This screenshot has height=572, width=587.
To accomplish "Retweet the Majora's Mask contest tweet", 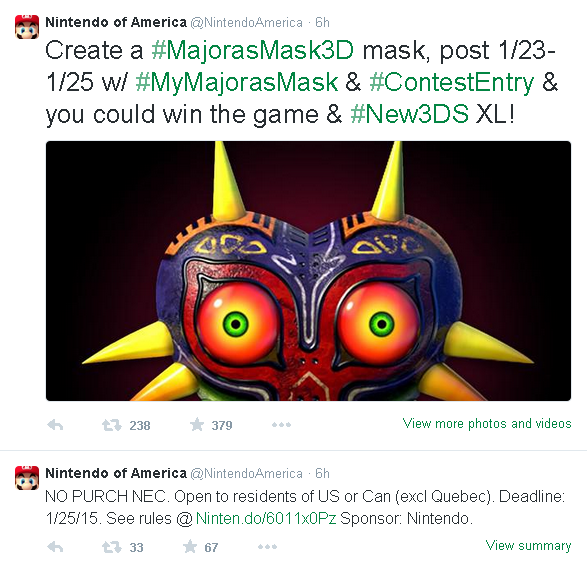I will [112, 425].
